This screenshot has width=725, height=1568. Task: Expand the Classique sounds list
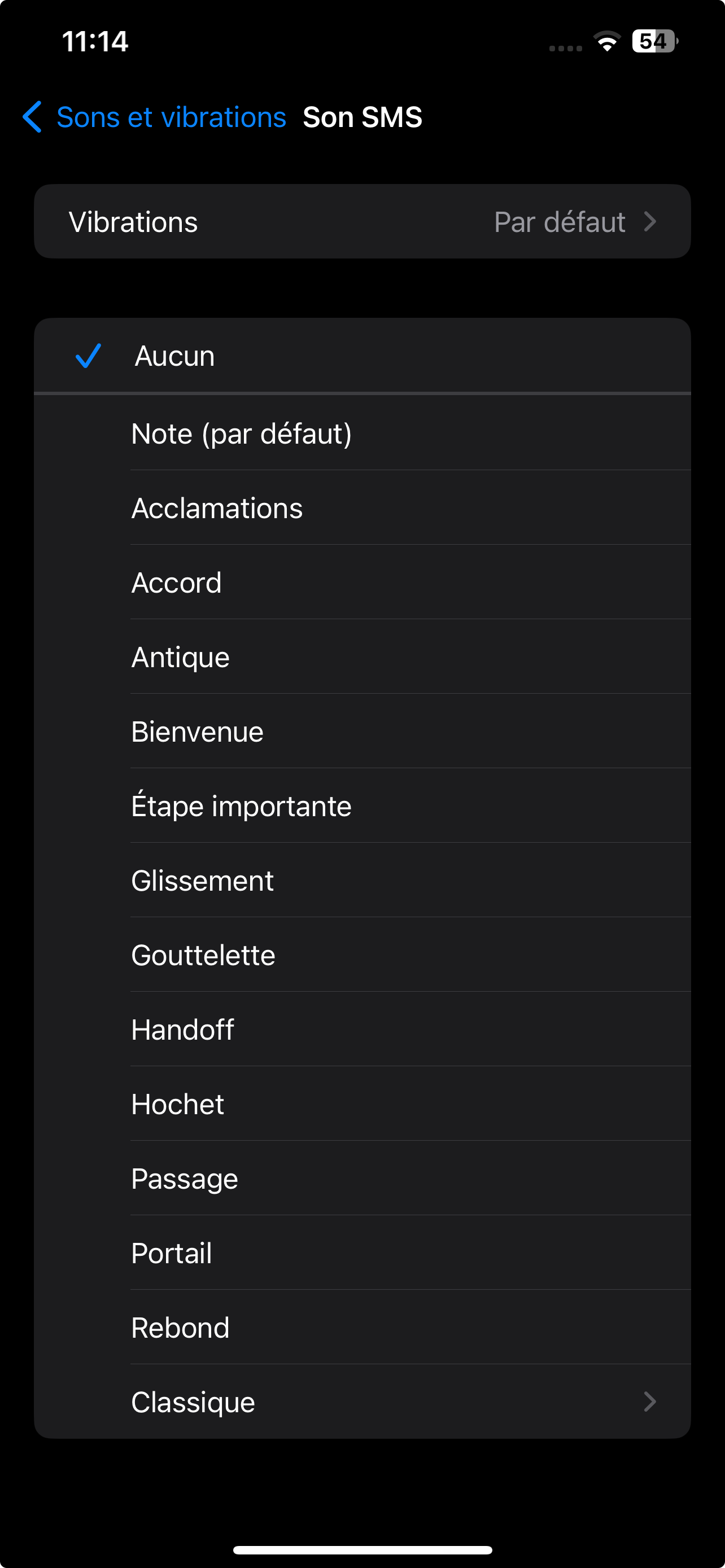pos(649,1402)
